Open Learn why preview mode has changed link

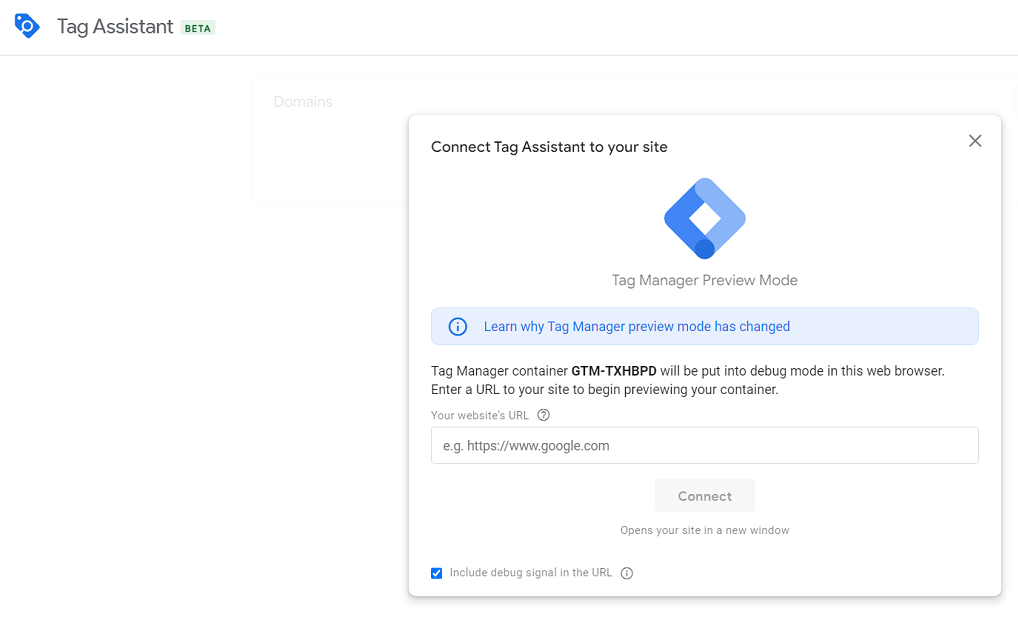tap(637, 327)
